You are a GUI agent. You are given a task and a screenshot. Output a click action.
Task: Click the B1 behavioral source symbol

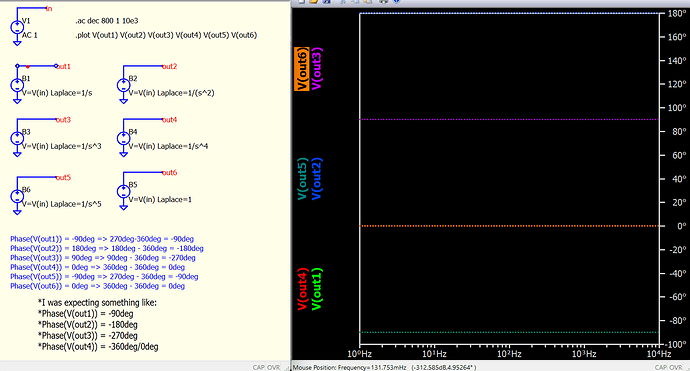[x=17, y=85]
